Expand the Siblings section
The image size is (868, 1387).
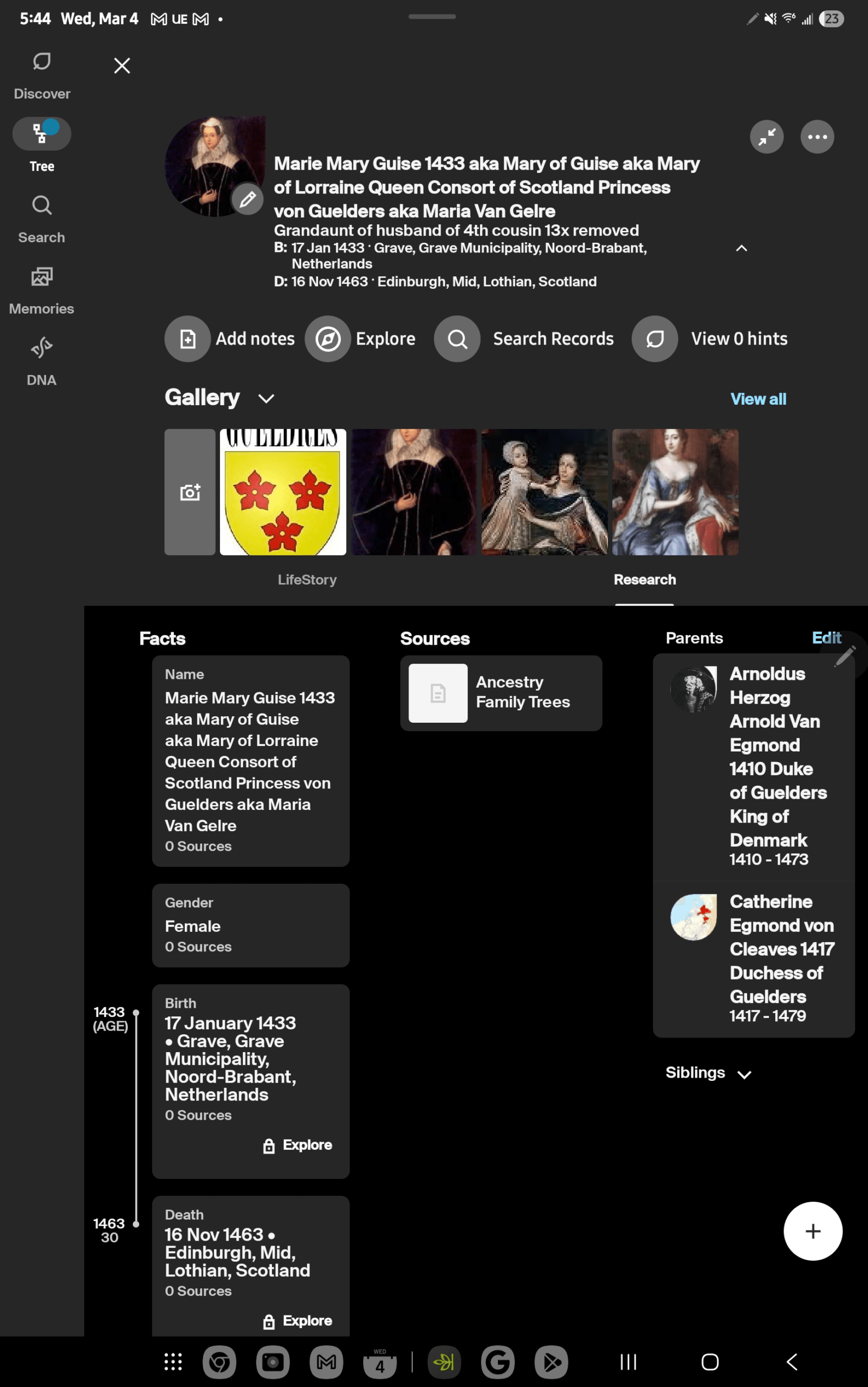click(745, 1074)
